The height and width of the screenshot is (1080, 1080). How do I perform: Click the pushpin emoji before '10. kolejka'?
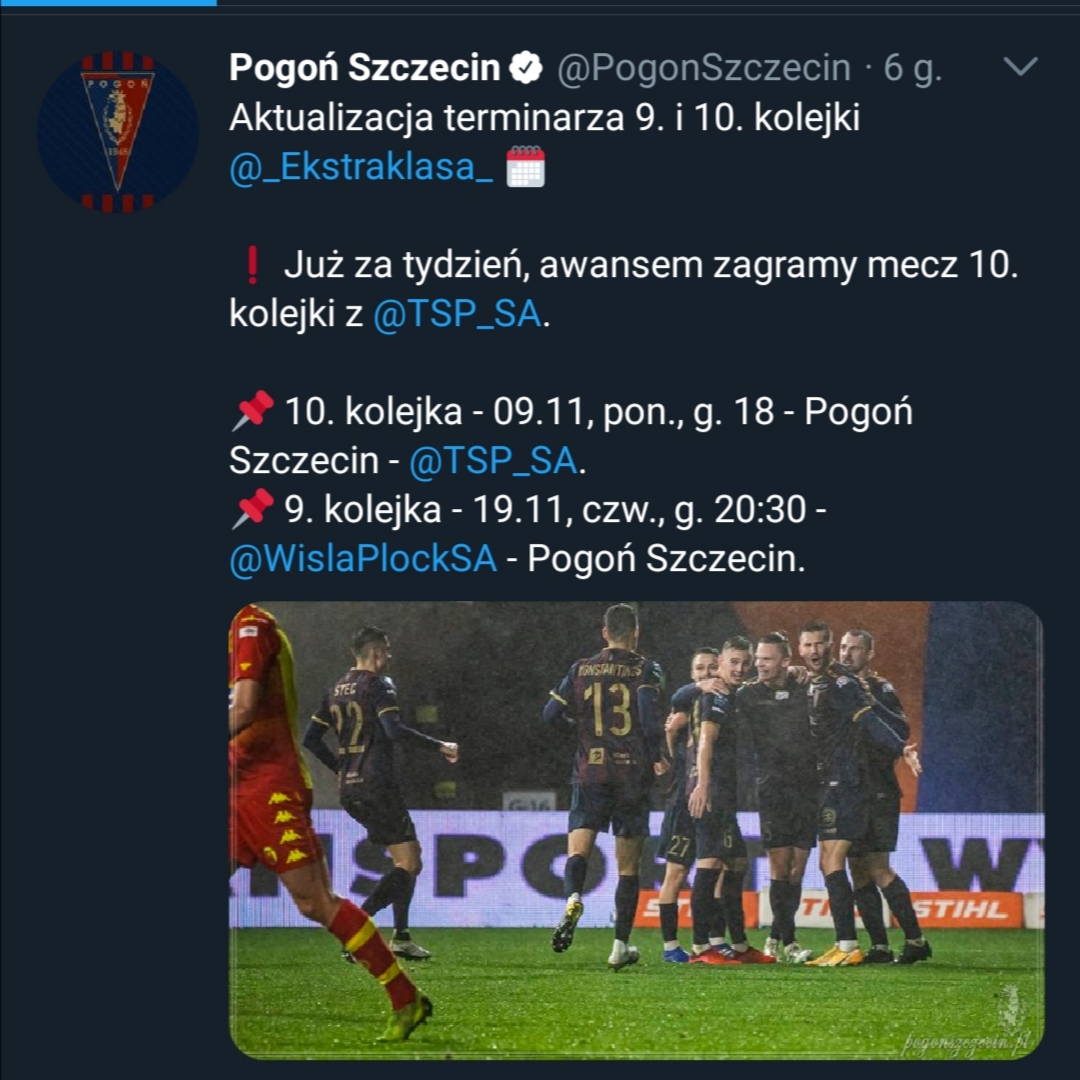pos(252,411)
